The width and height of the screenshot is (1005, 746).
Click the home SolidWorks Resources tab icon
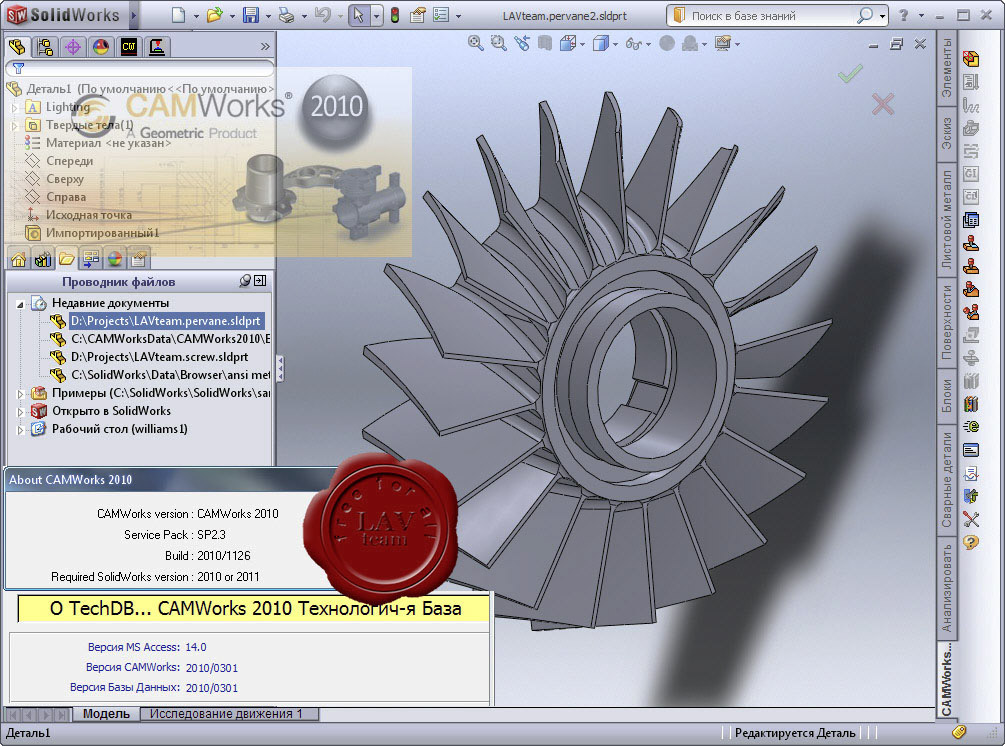coord(19,260)
